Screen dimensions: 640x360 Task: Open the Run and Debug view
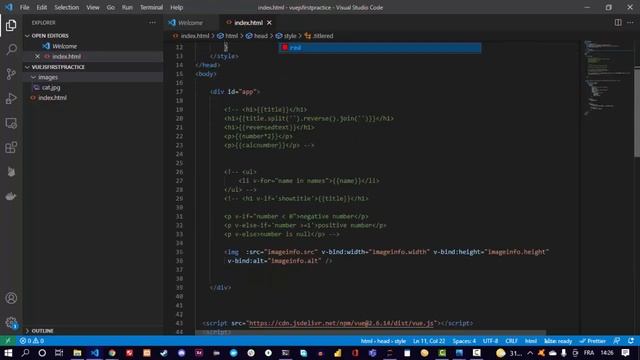[11, 98]
